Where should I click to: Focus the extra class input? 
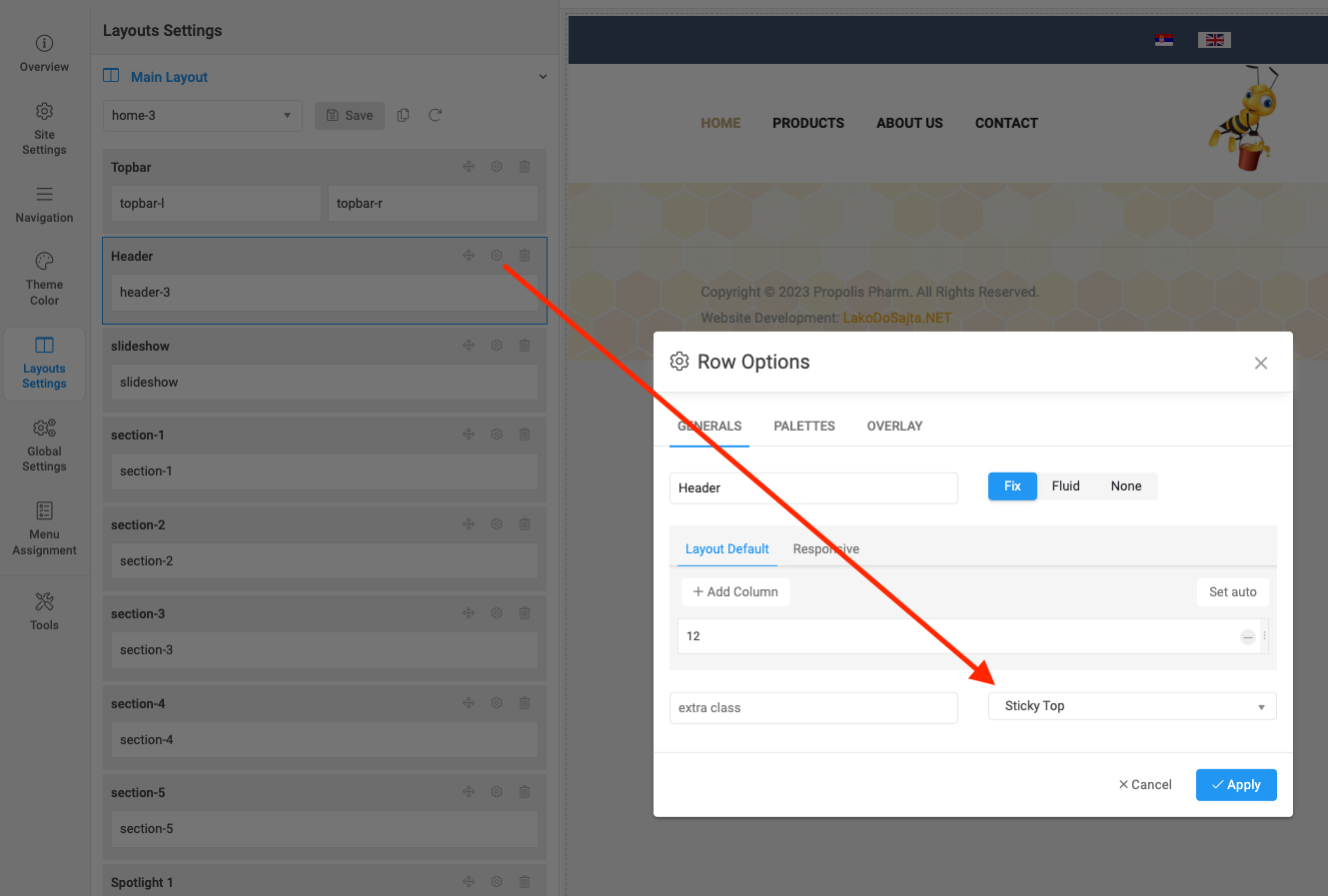pyautogui.click(x=813, y=708)
